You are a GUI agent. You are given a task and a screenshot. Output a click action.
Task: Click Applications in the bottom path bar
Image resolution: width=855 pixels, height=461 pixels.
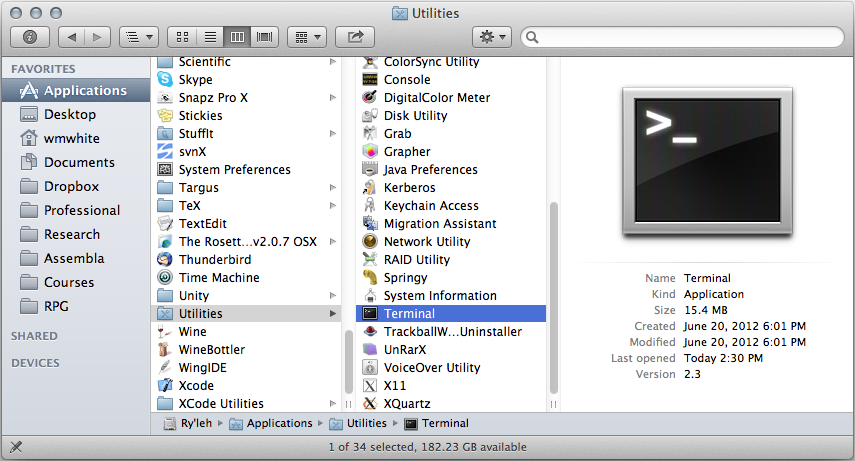tap(279, 424)
